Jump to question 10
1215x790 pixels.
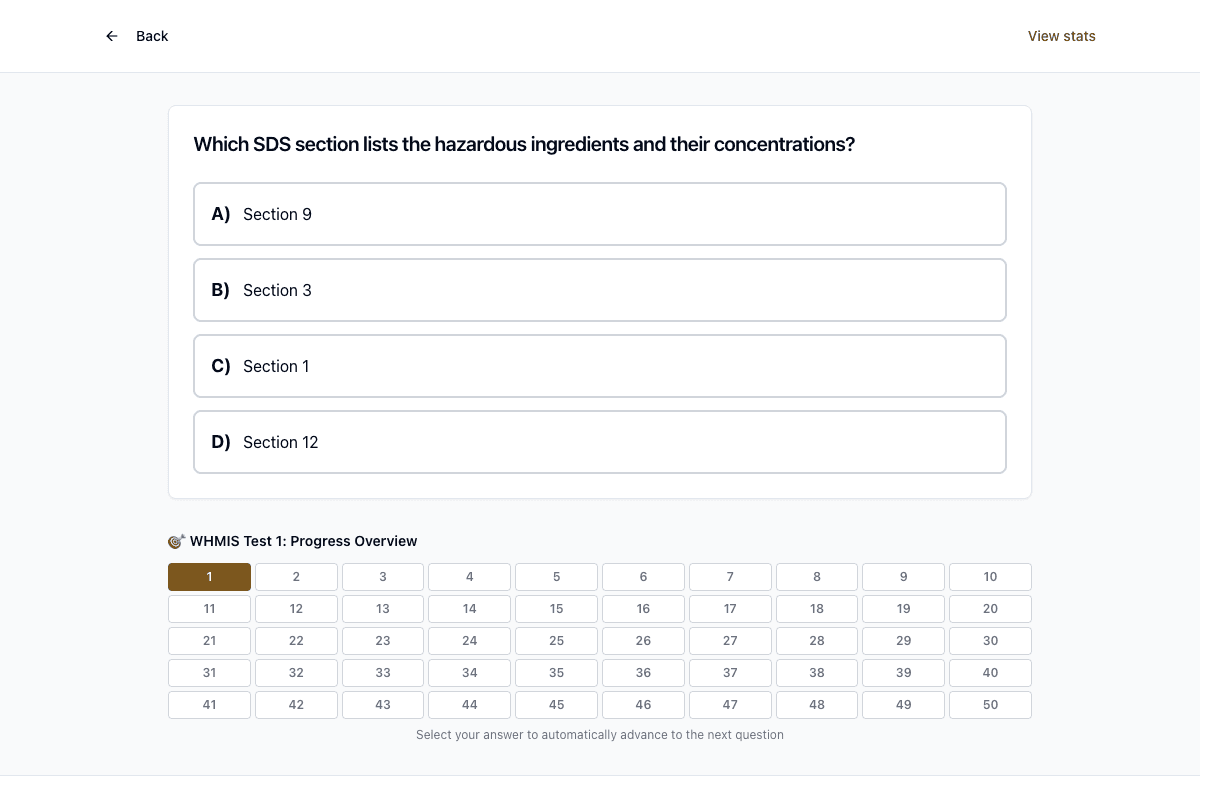990,577
